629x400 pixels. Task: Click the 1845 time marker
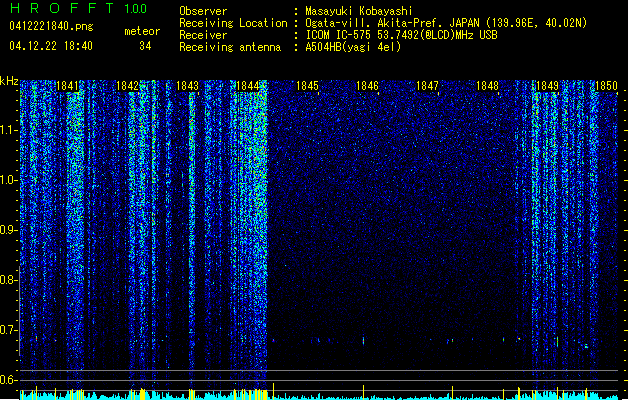[307, 86]
